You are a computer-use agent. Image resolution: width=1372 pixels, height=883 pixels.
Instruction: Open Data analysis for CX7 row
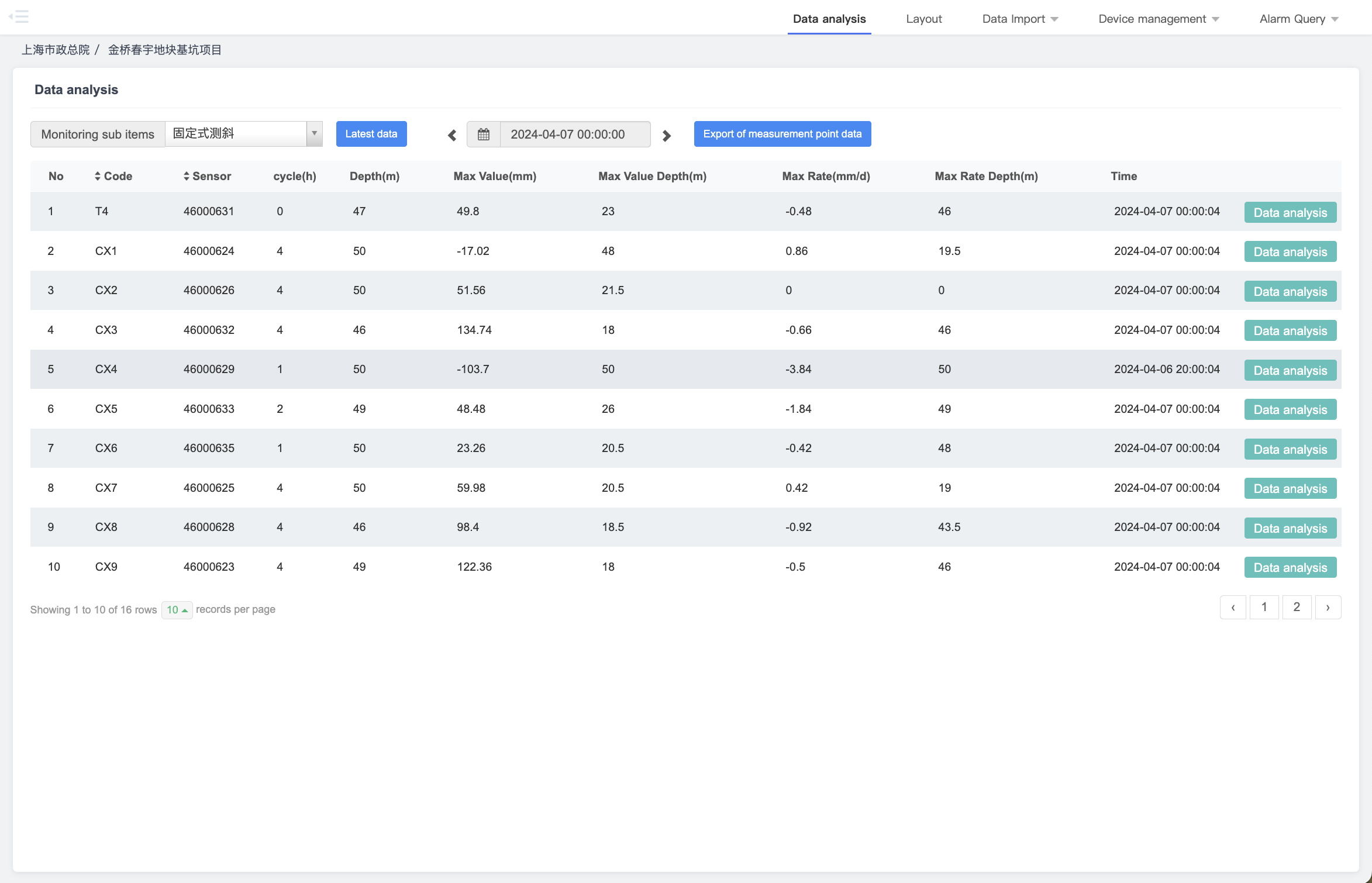point(1290,488)
